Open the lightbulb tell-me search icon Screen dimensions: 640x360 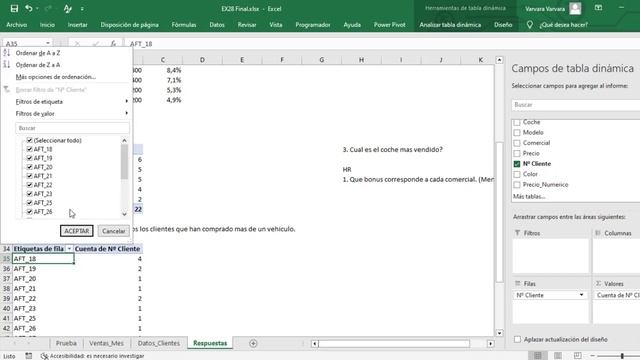click(529, 25)
